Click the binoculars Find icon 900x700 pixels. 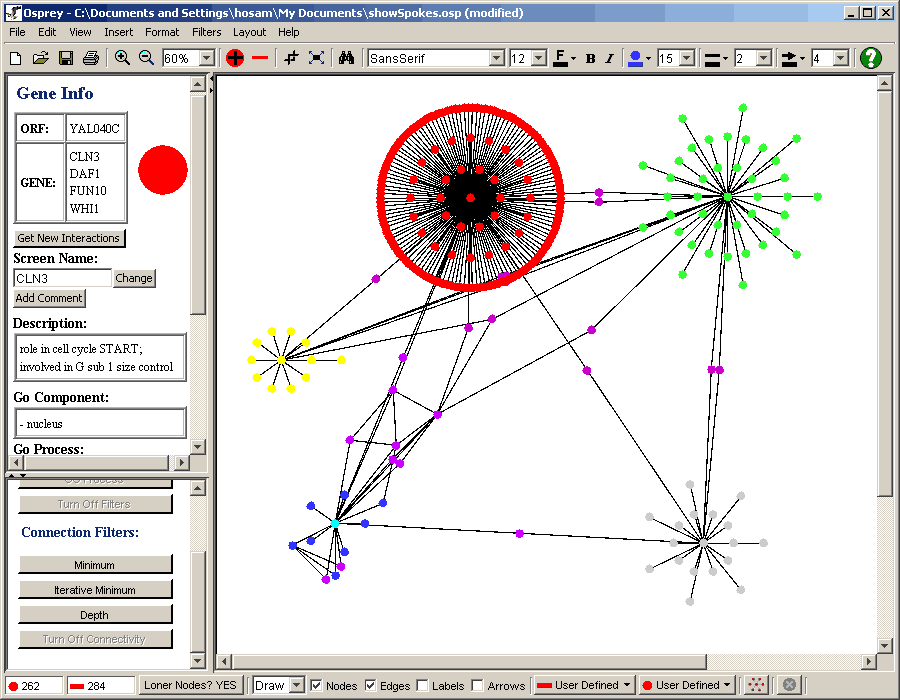346,58
